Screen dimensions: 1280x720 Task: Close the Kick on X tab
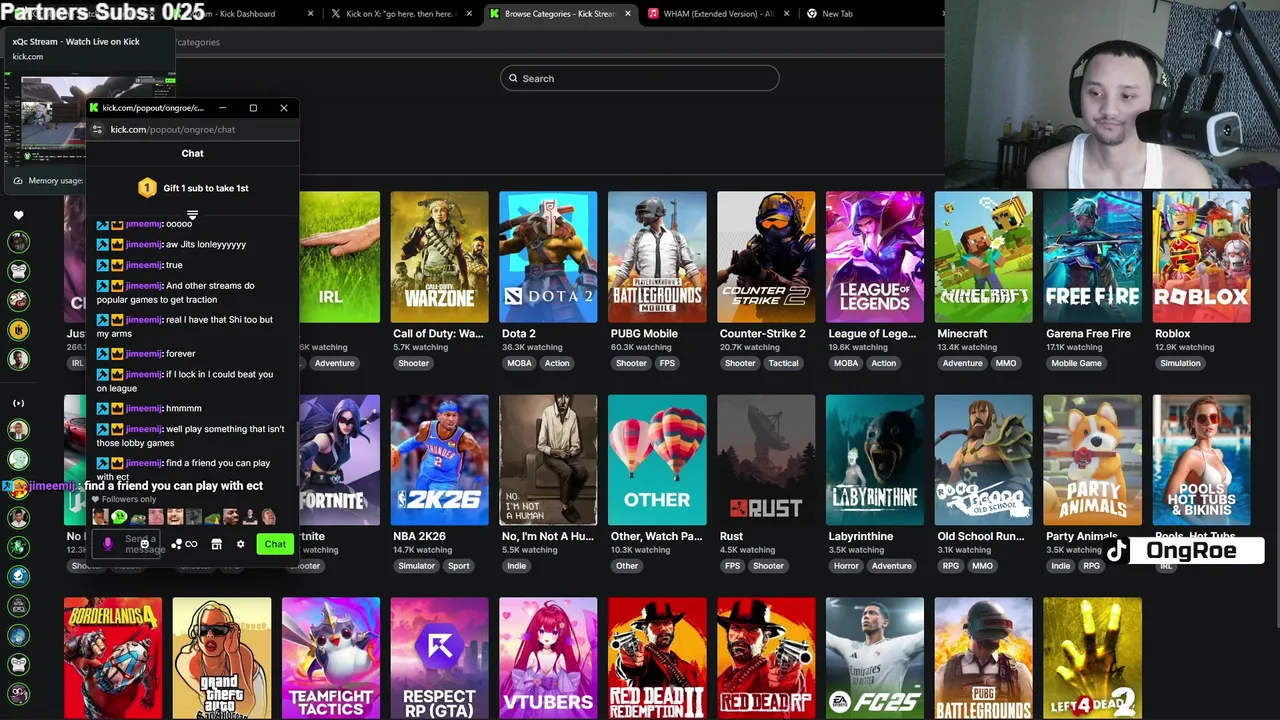469,14
